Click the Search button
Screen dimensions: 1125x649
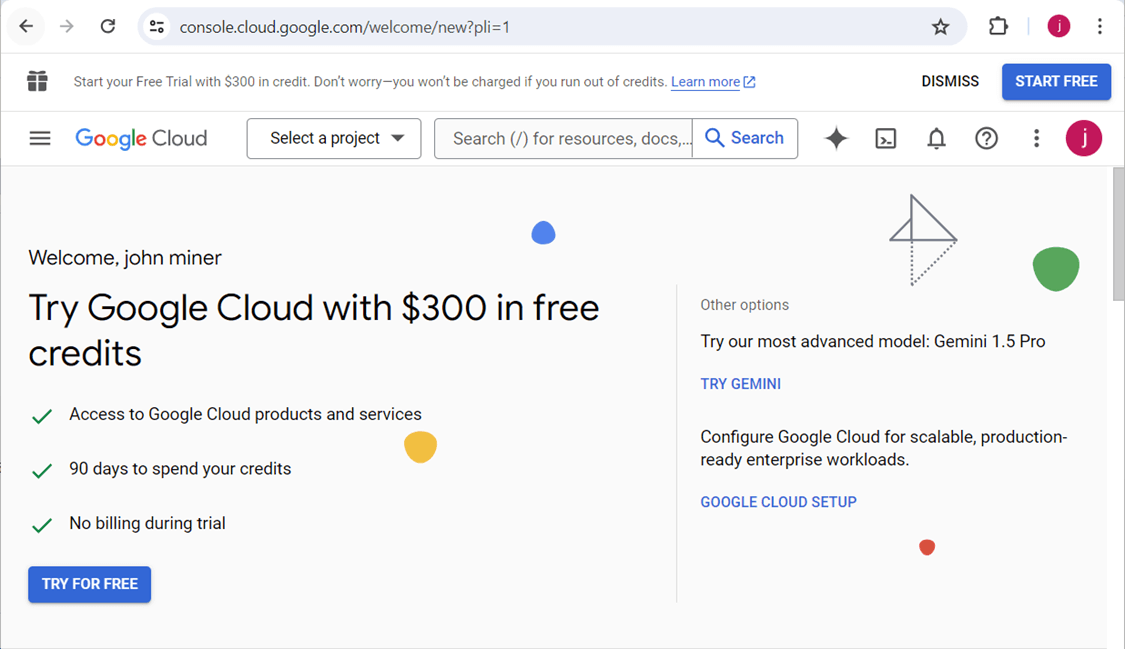pos(745,139)
